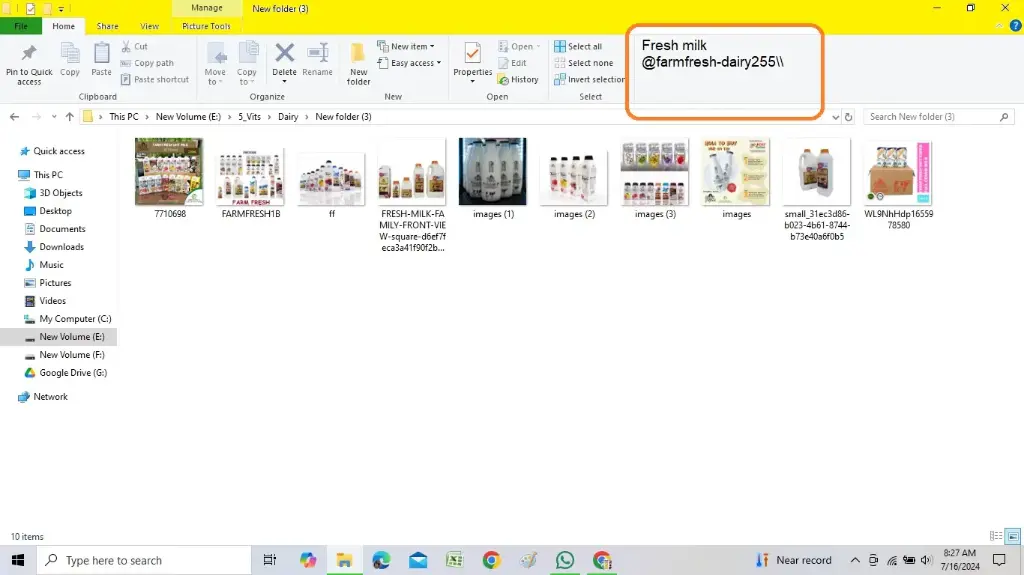1024x575 pixels.
Task: Open the Mail app from taskbar
Action: pos(418,560)
